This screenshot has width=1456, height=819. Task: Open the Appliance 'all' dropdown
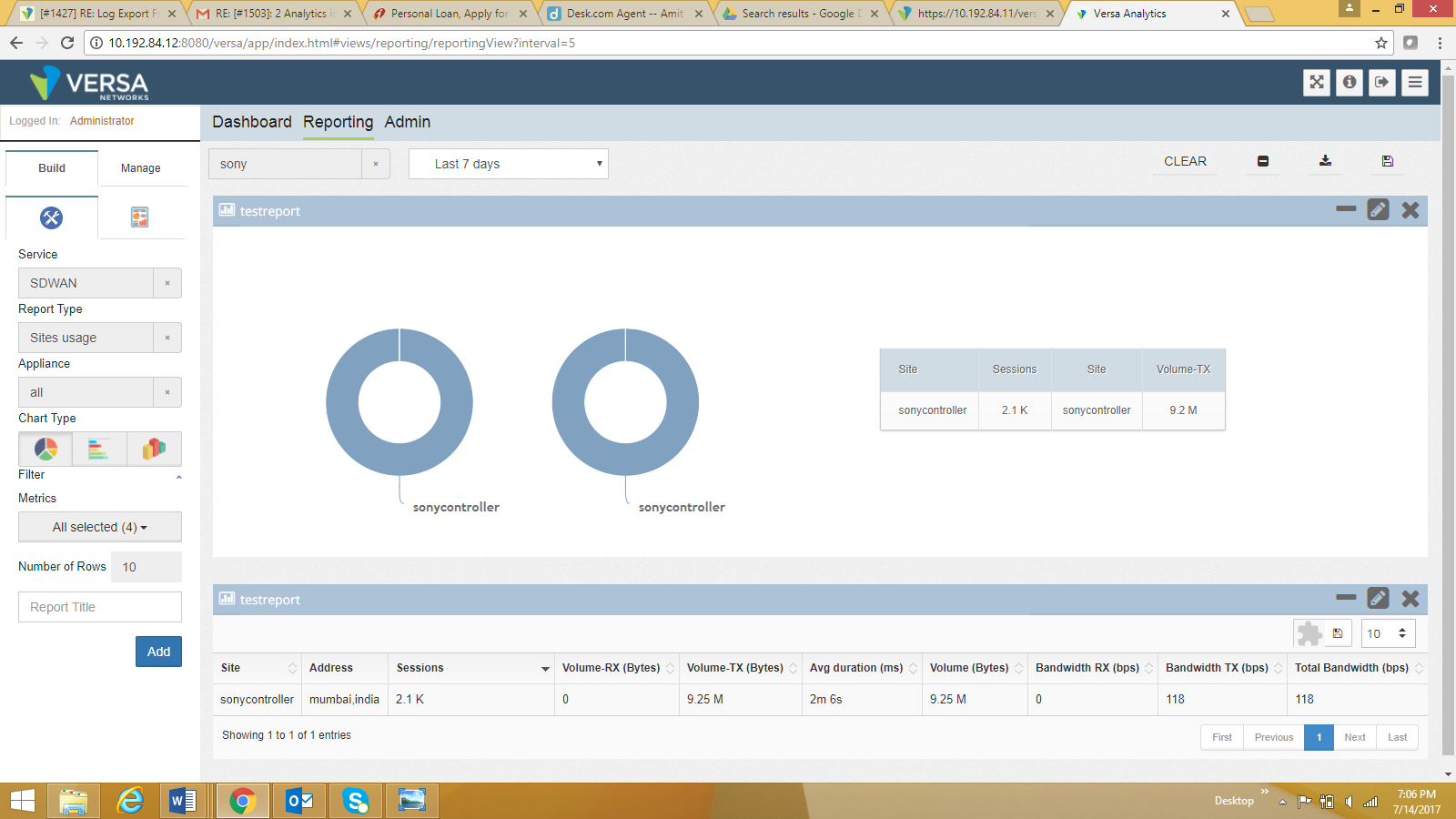86,392
